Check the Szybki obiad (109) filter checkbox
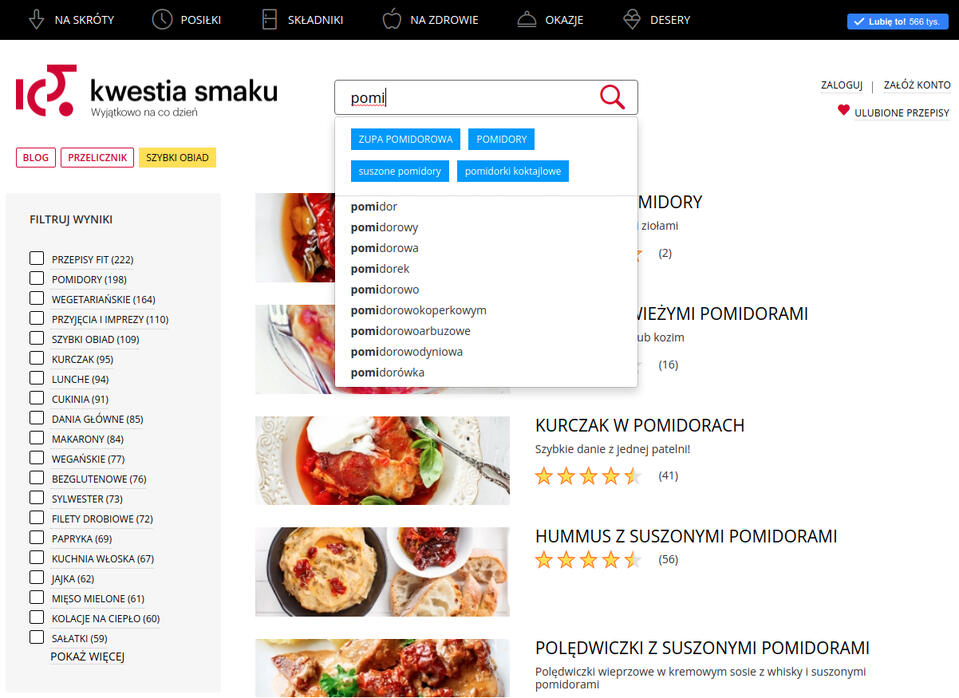959x698 pixels. [x=37, y=338]
